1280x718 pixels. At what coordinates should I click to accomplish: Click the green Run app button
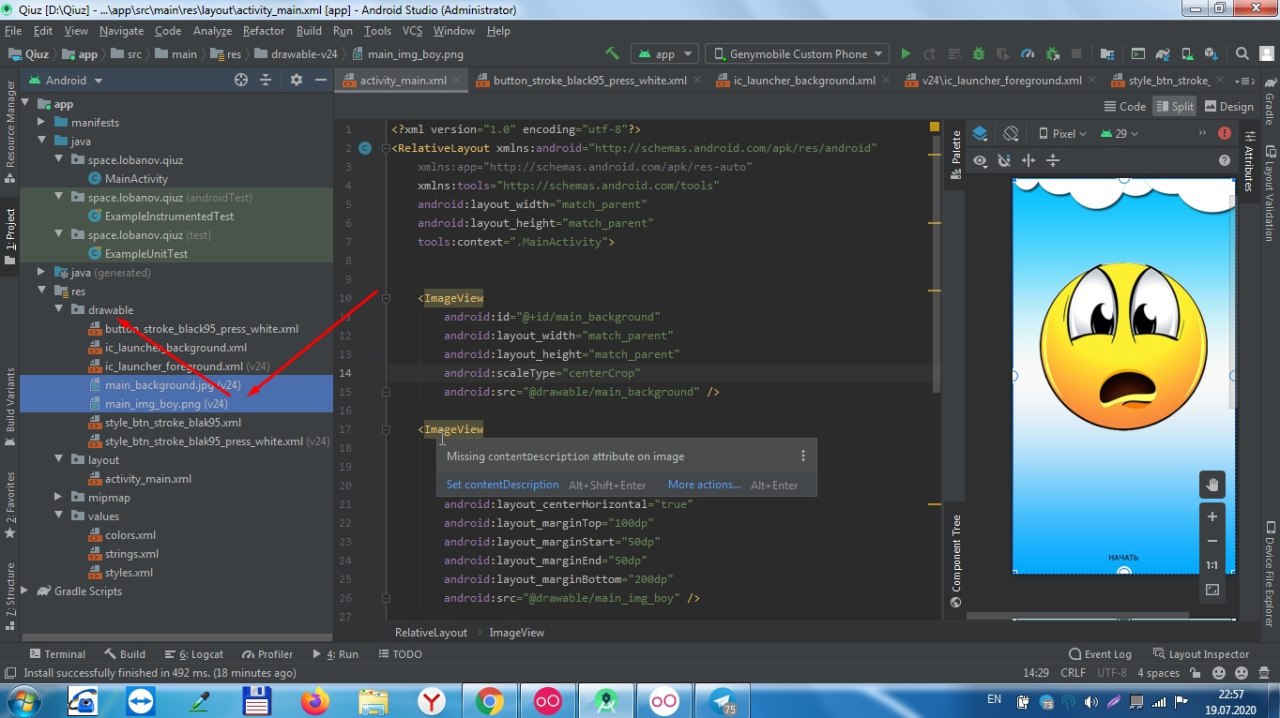click(x=906, y=54)
